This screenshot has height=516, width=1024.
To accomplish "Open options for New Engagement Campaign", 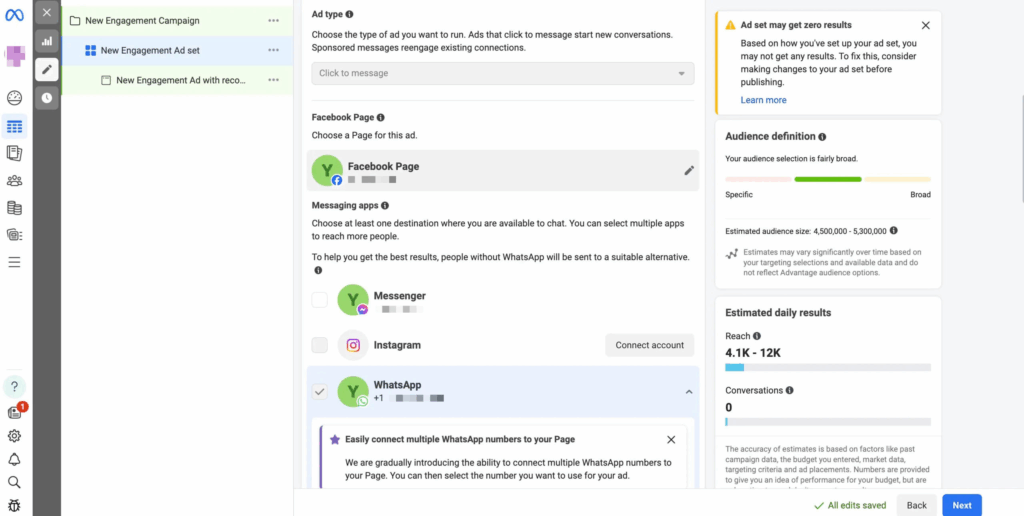I will click(x=274, y=21).
